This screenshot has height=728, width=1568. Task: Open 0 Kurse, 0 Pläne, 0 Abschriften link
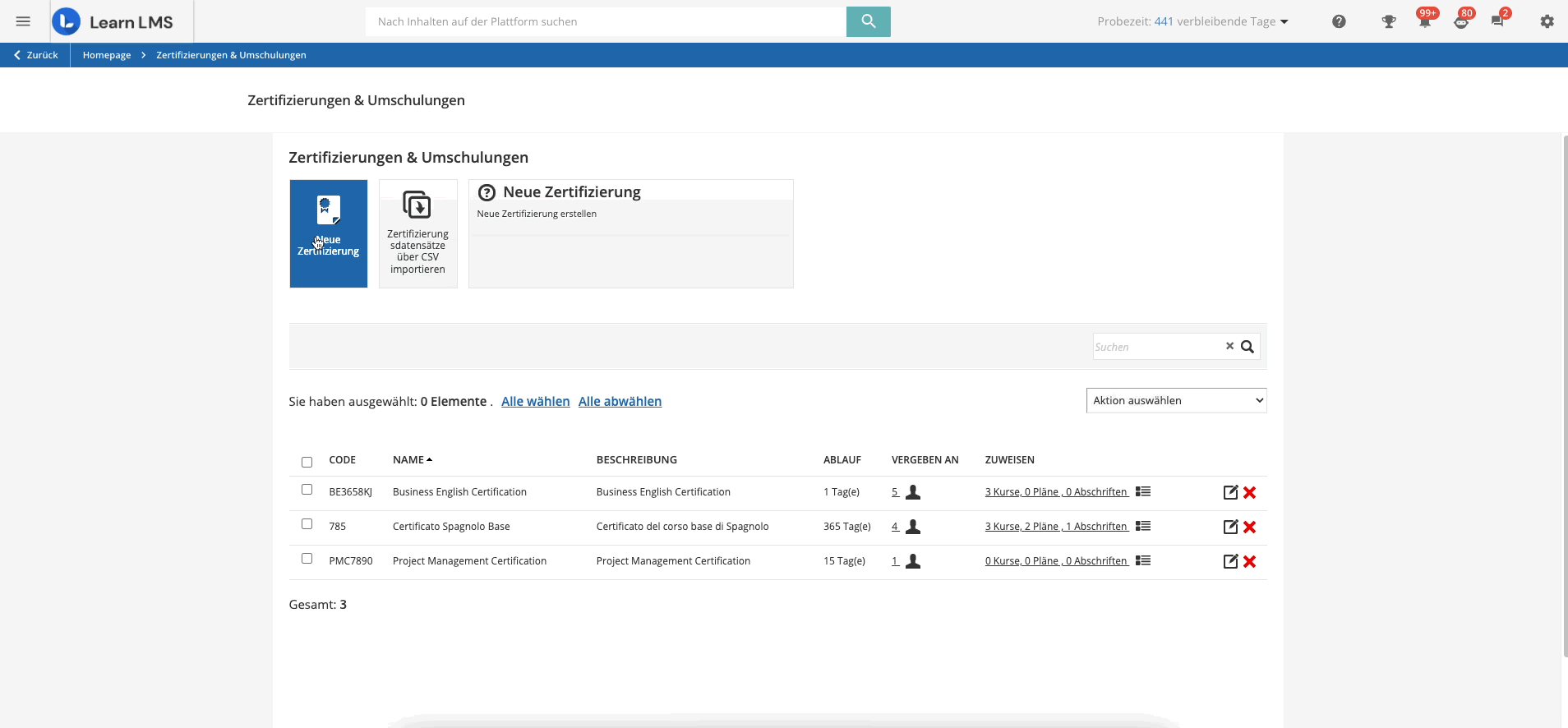point(1056,561)
